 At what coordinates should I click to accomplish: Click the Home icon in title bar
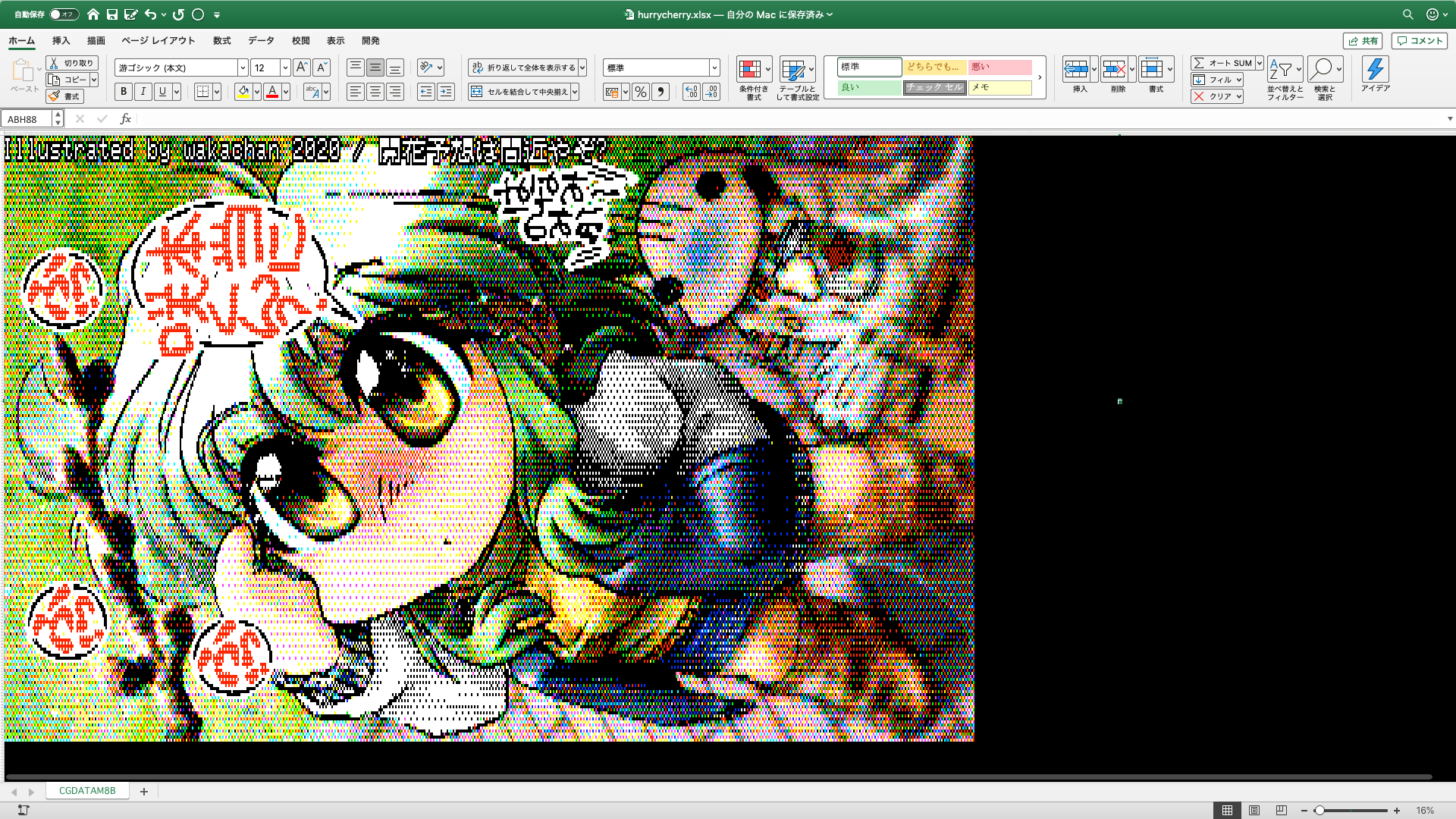pos(93,14)
